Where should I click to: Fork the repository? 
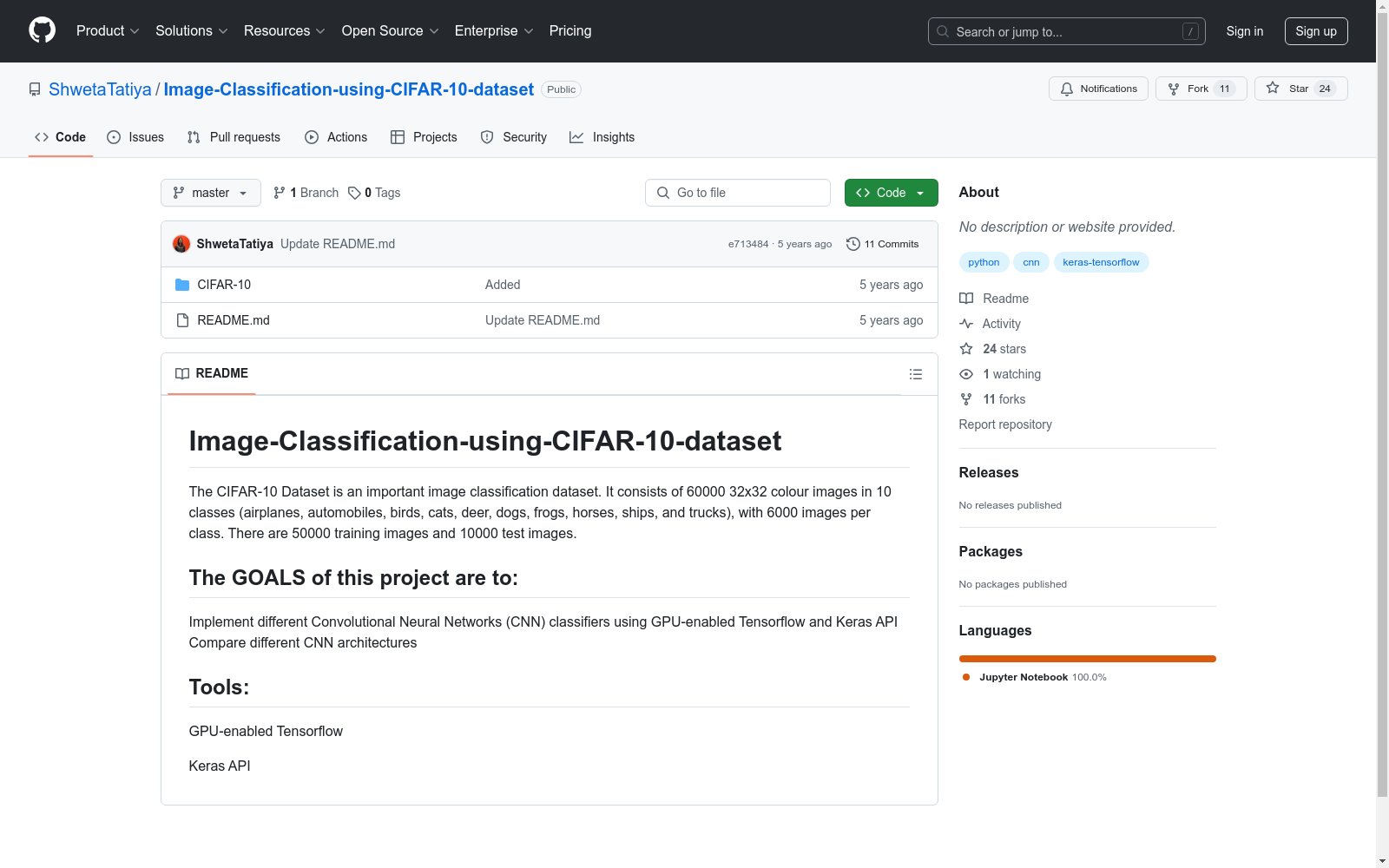[x=1200, y=89]
